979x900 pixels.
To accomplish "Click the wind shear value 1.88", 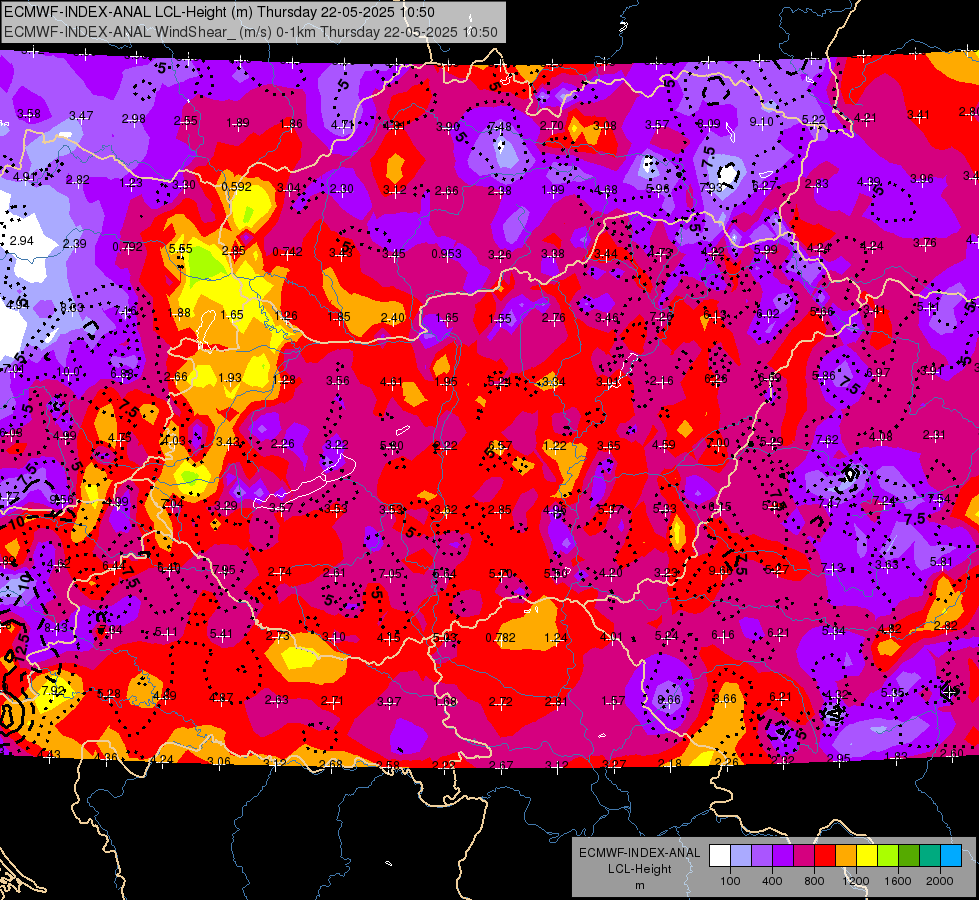I will click(x=179, y=312).
